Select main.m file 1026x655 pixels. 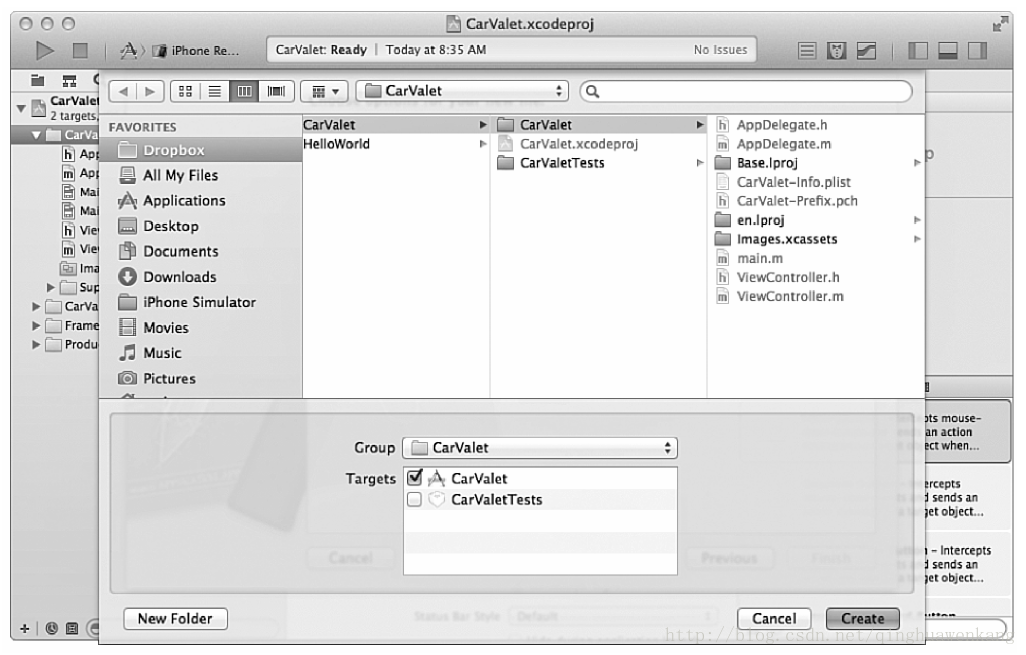click(x=816, y=258)
